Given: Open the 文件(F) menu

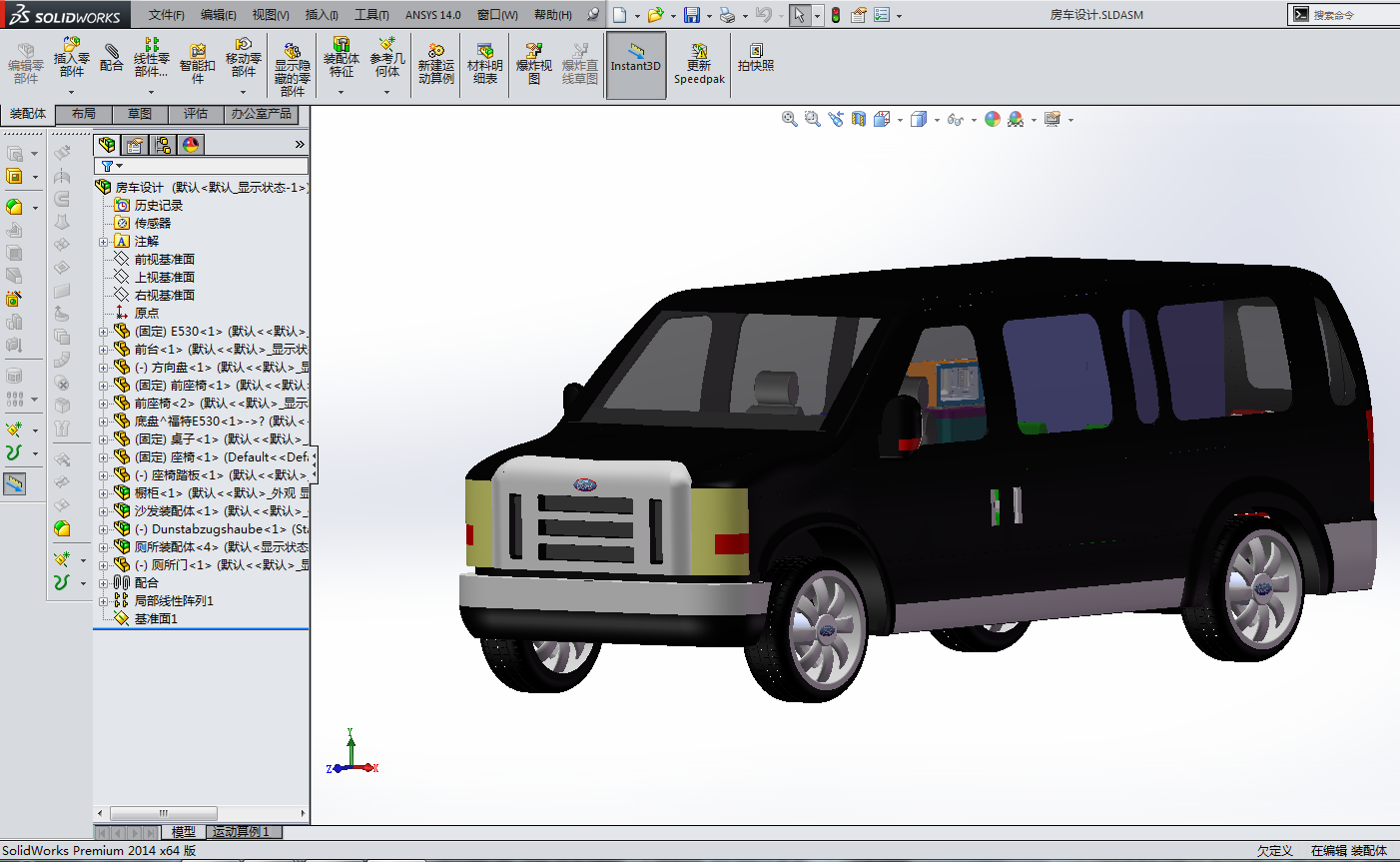Looking at the screenshot, I should point(167,15).
